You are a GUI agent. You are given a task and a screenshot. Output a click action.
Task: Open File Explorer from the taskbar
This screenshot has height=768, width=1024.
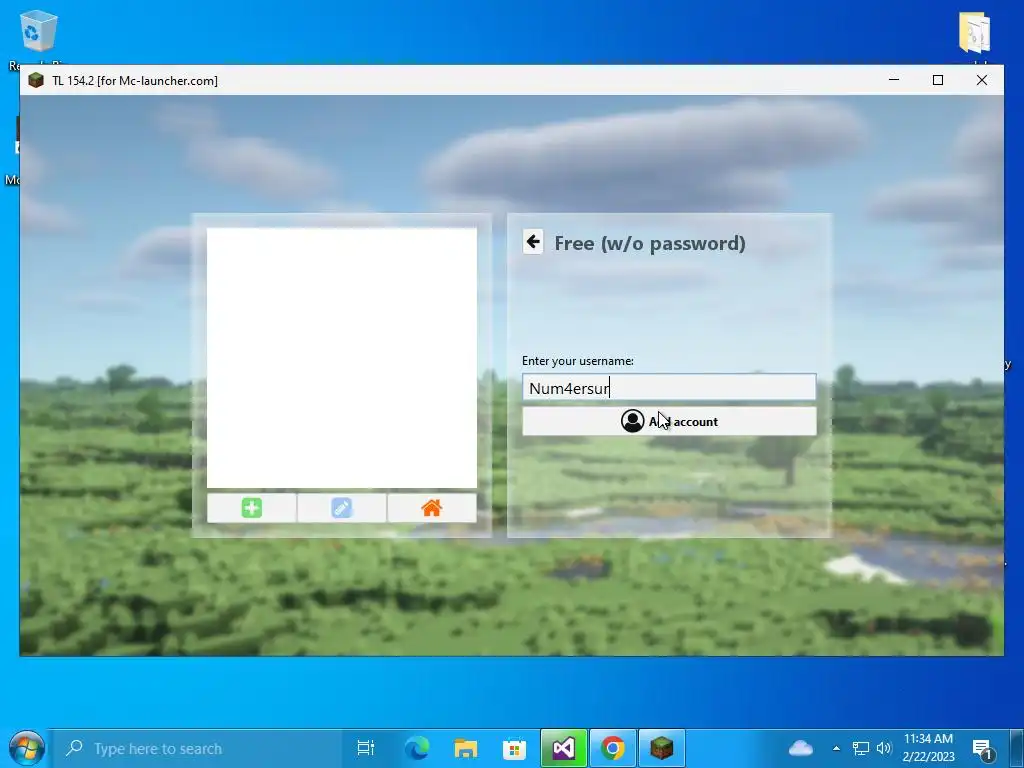tap(465, 748)
